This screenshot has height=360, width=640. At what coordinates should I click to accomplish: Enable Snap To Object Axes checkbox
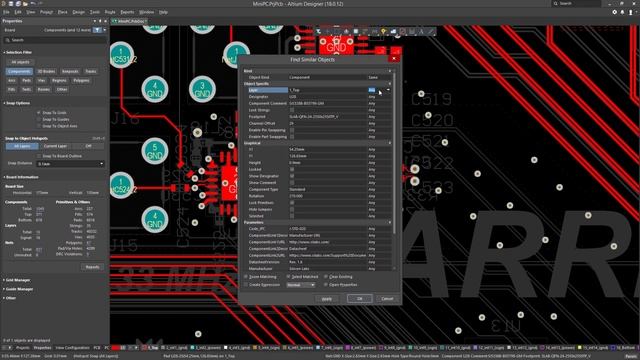pos(39,126)
